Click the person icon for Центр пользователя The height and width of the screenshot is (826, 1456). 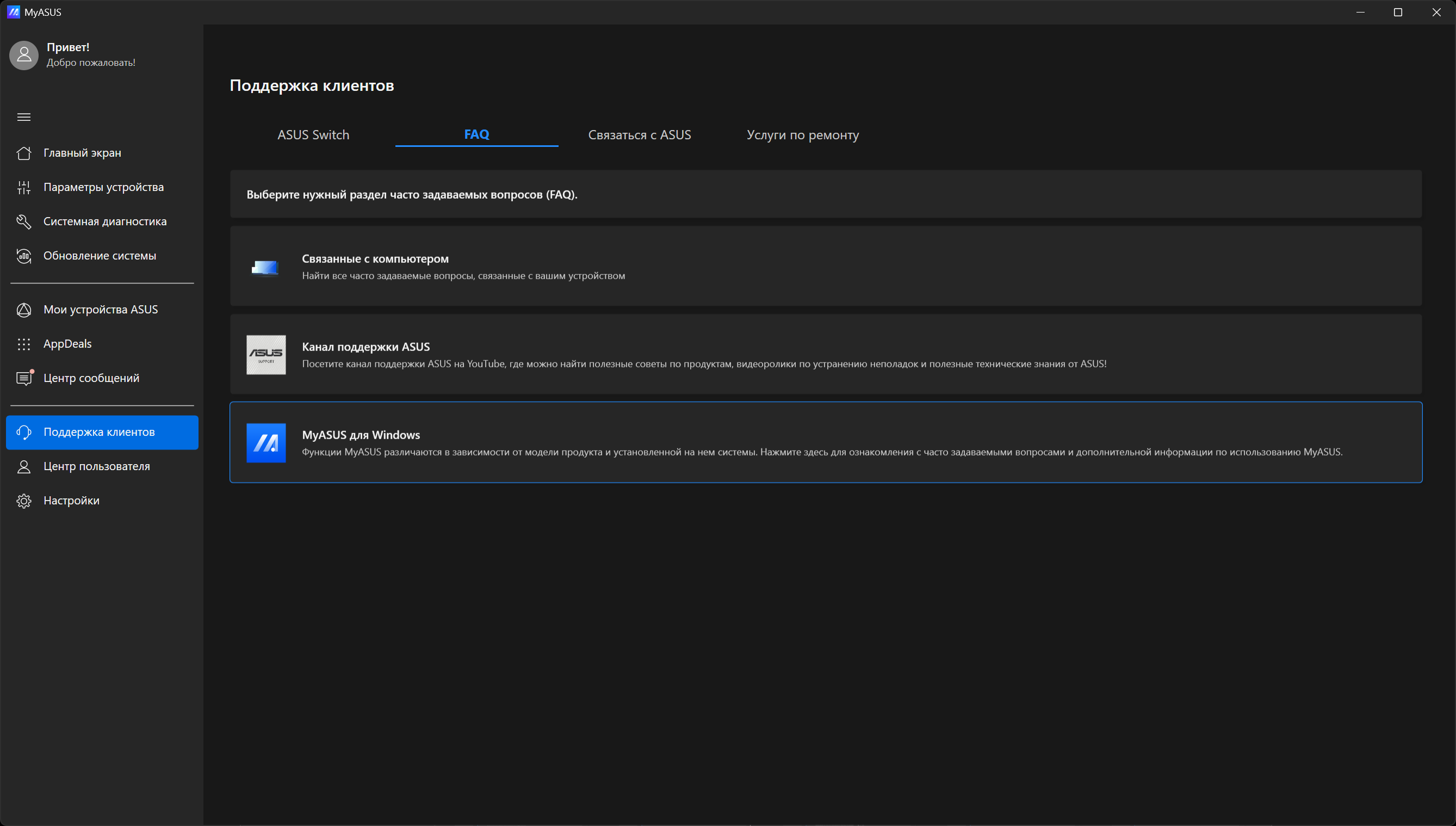pos(24,466)
